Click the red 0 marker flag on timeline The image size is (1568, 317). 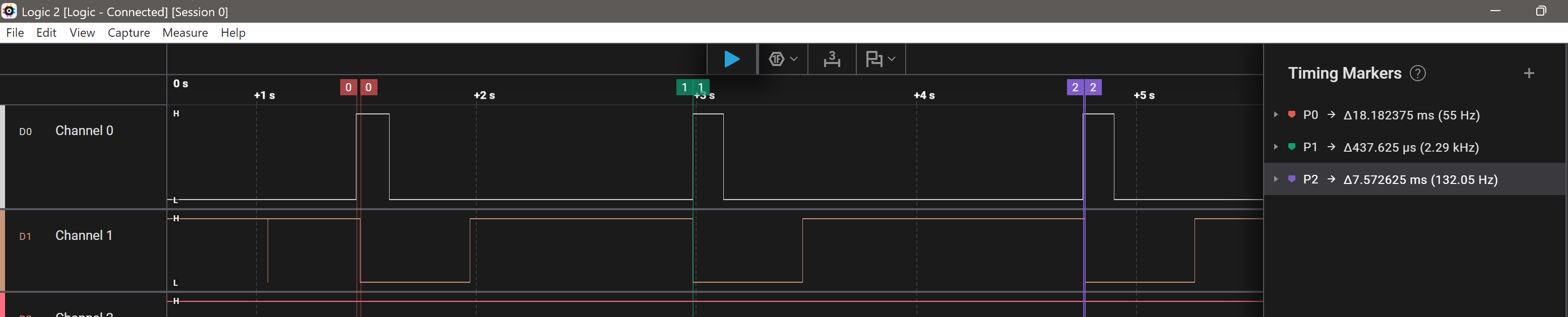pyautogui.click(x=348, y=87)
